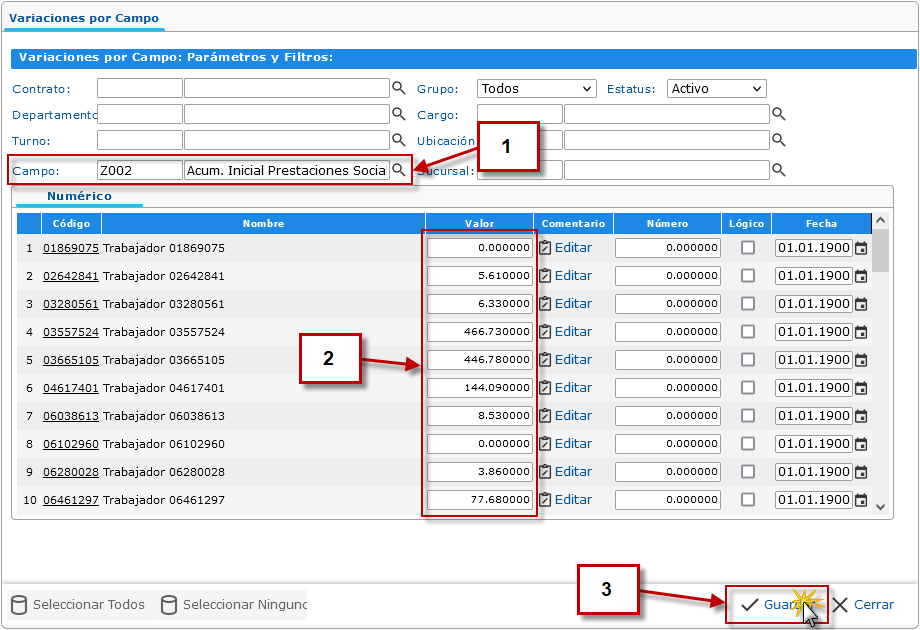
Task: Click the search magnifier beside Campo field
Action: [x=398, y=170]
